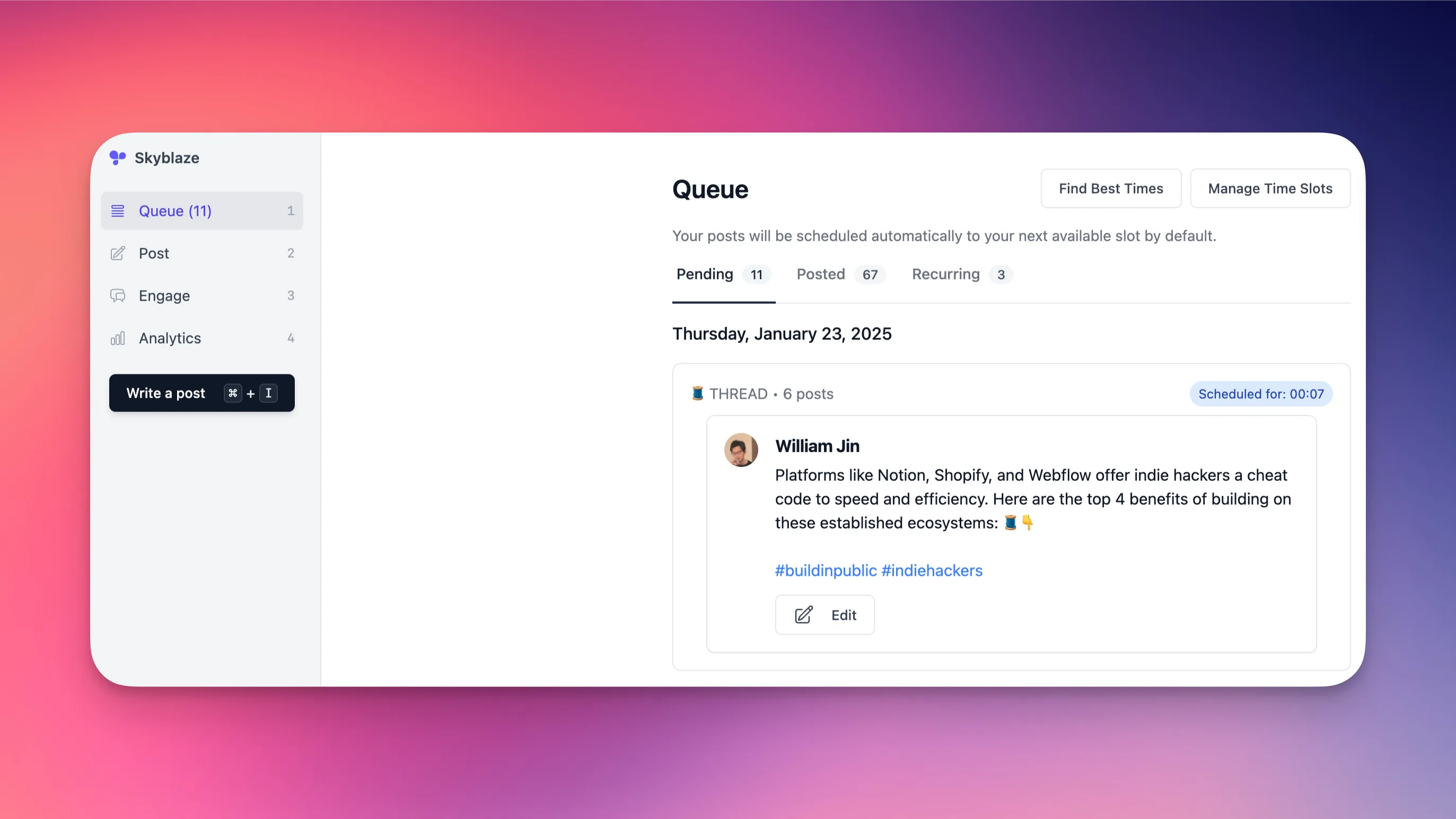Image resolution: width=1456 pixels, height=819 pixels.
Task: Open Find Best Times tool
Action: (x=1111, y=188)
